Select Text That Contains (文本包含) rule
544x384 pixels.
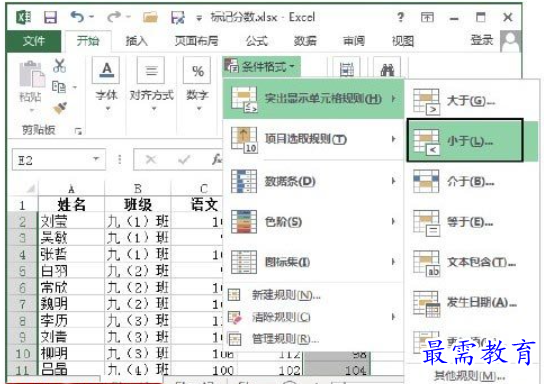click(x=473, y=263)
